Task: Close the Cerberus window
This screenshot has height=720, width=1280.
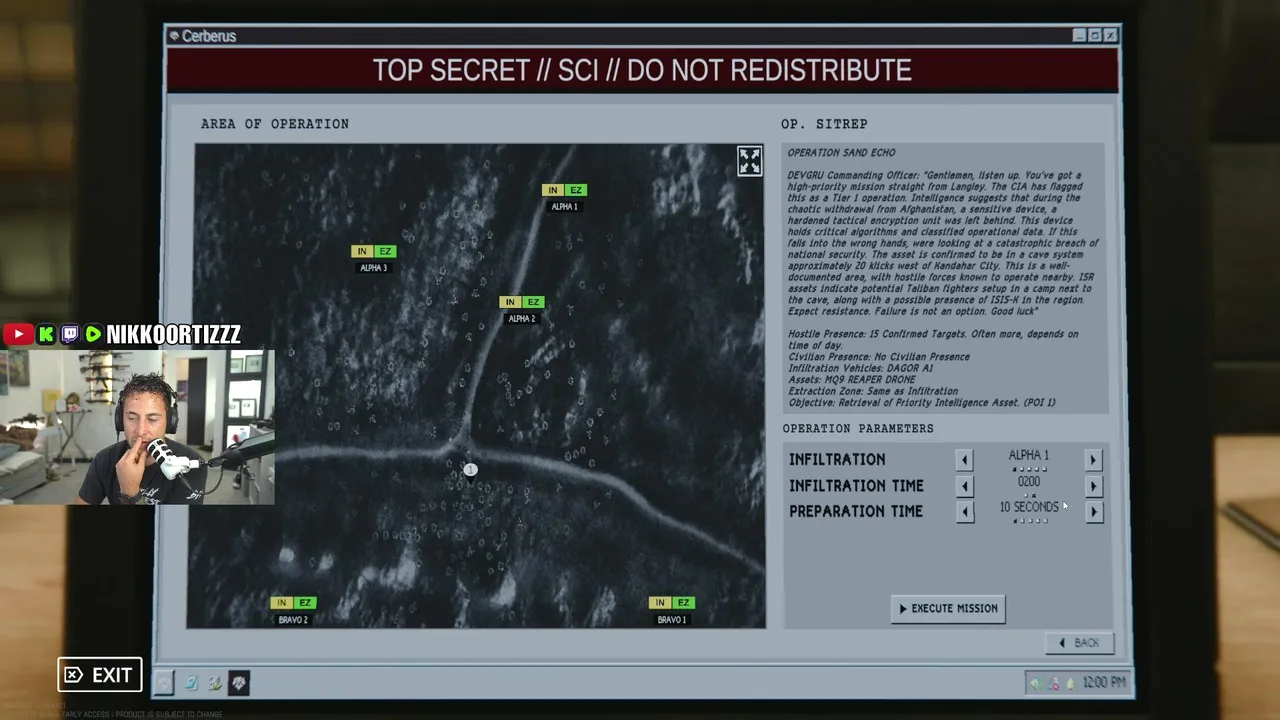Action: [x=1111, y=35]
